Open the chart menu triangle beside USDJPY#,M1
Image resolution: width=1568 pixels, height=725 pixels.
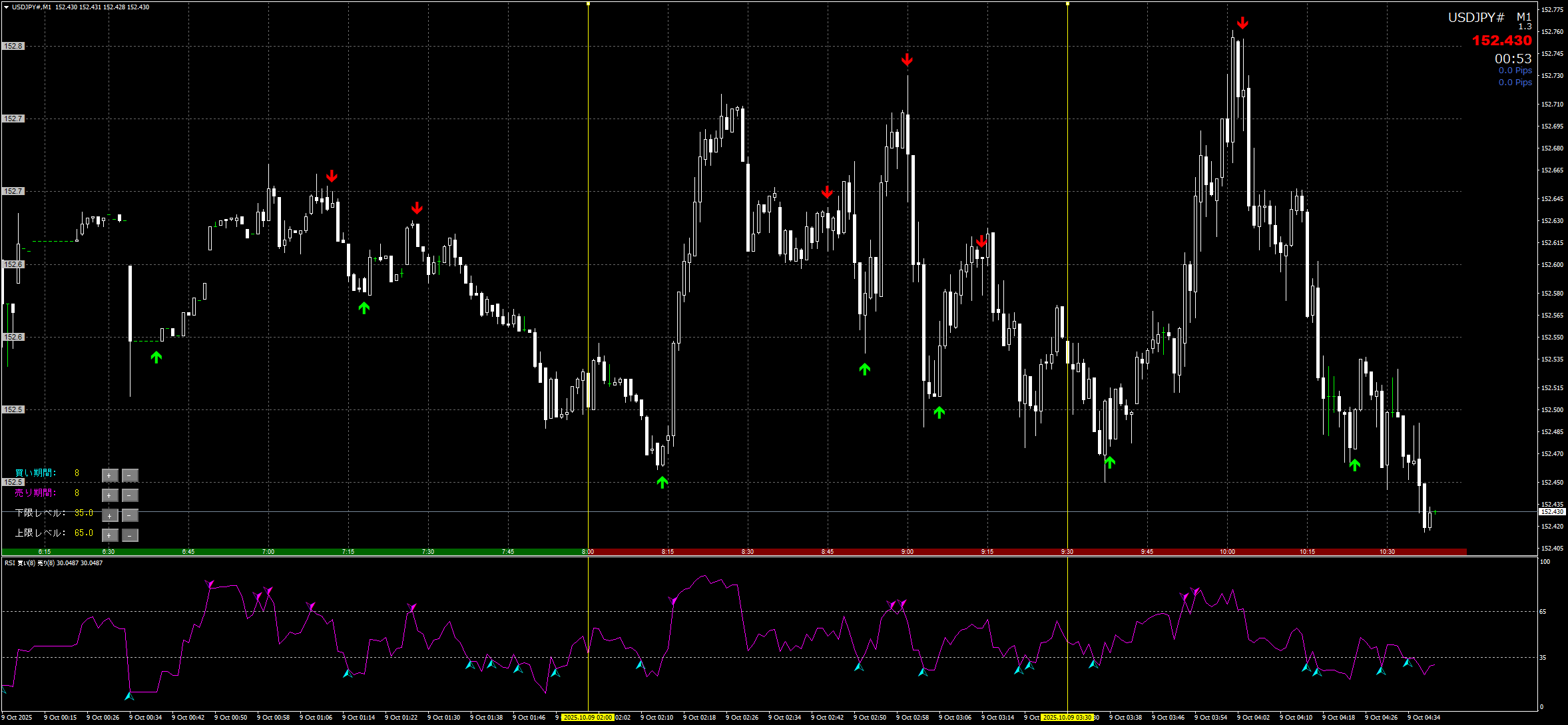pyautogui.click(x=6, y=7)
